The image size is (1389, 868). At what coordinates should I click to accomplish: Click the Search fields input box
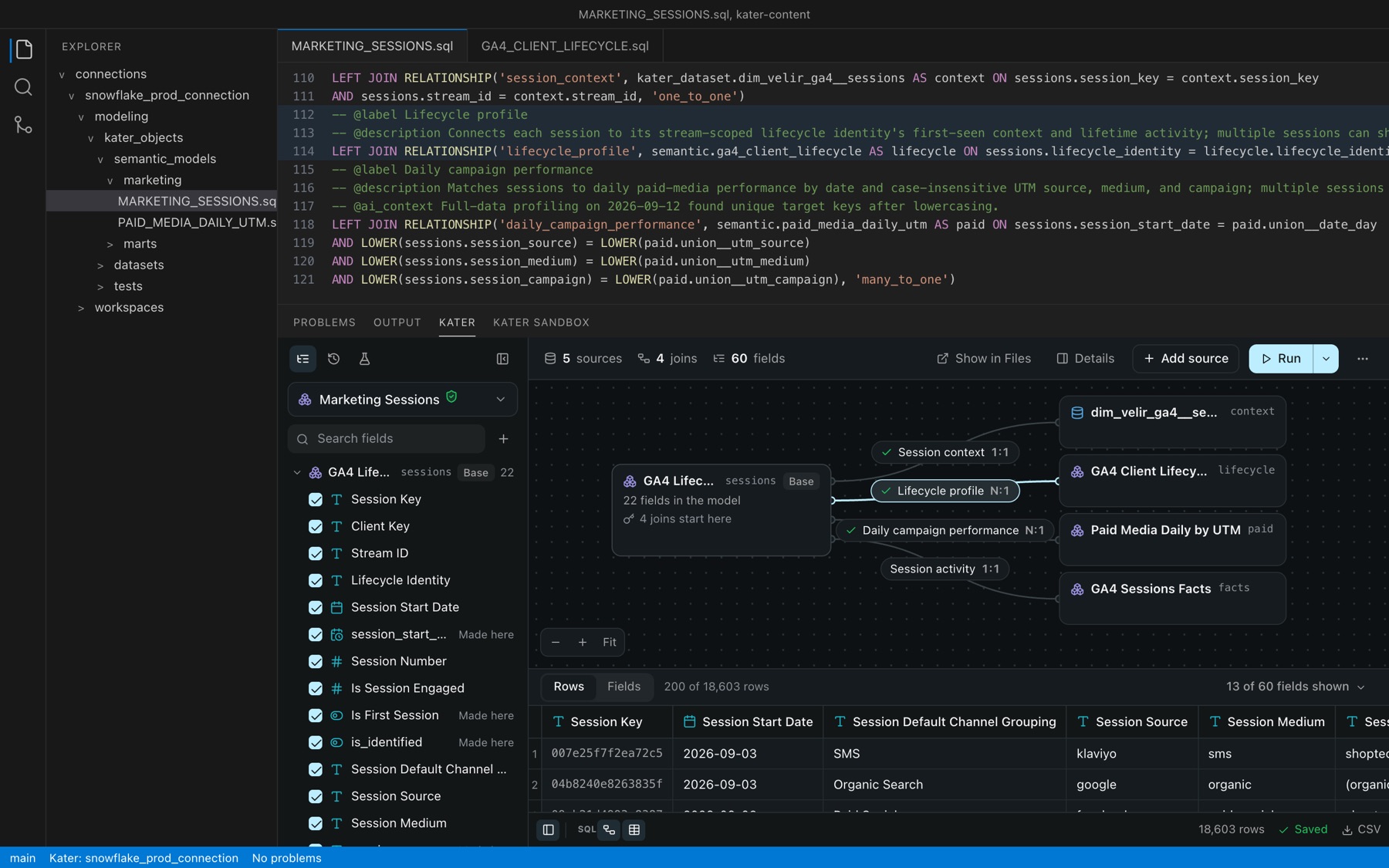point(387,439)
